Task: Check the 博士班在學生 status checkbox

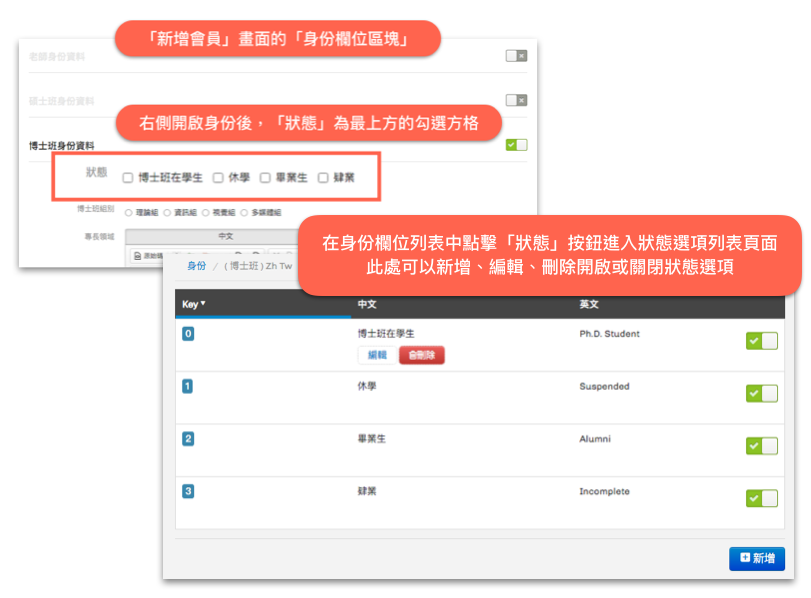Action: pos(128,178)
